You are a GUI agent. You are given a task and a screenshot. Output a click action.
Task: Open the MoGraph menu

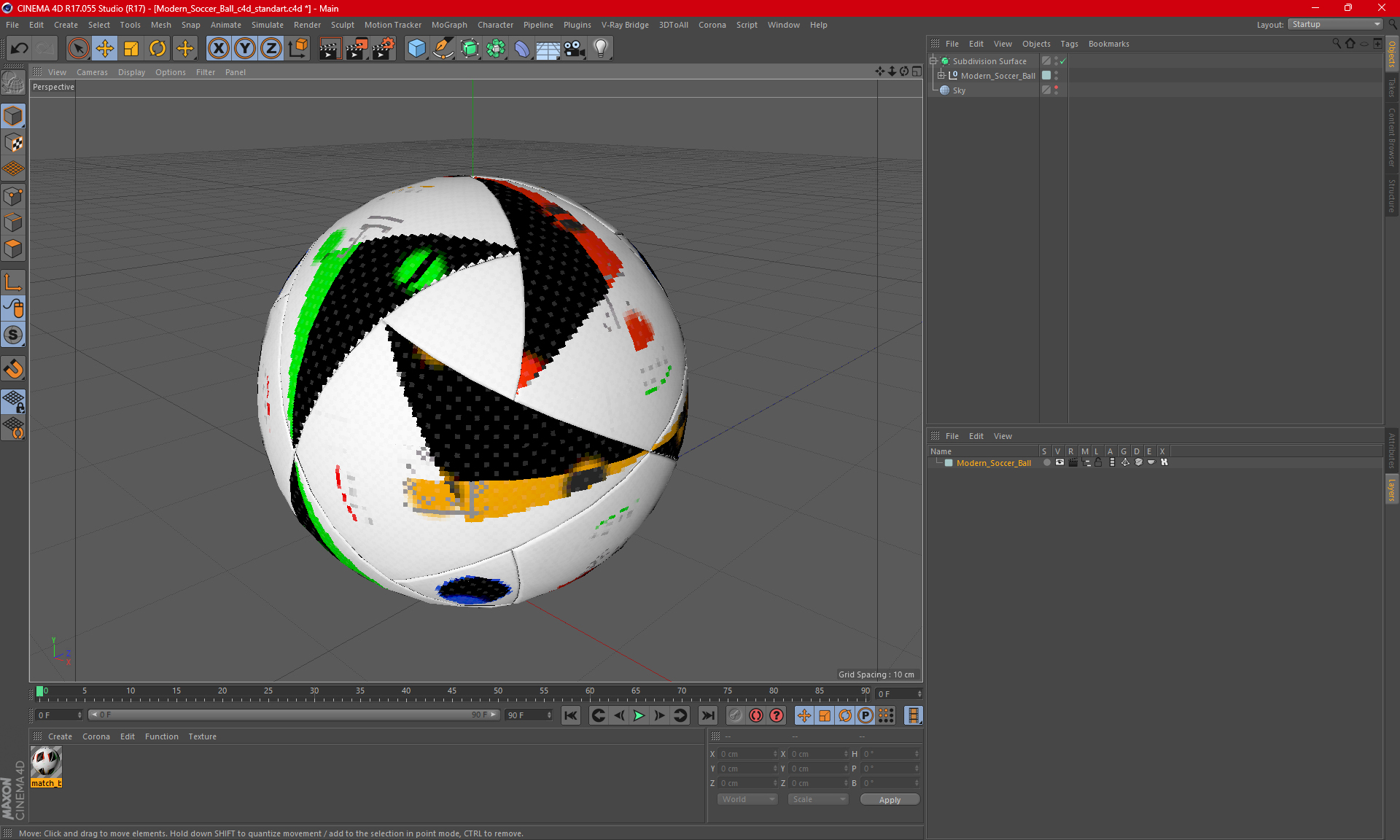[x=449, y=25]
